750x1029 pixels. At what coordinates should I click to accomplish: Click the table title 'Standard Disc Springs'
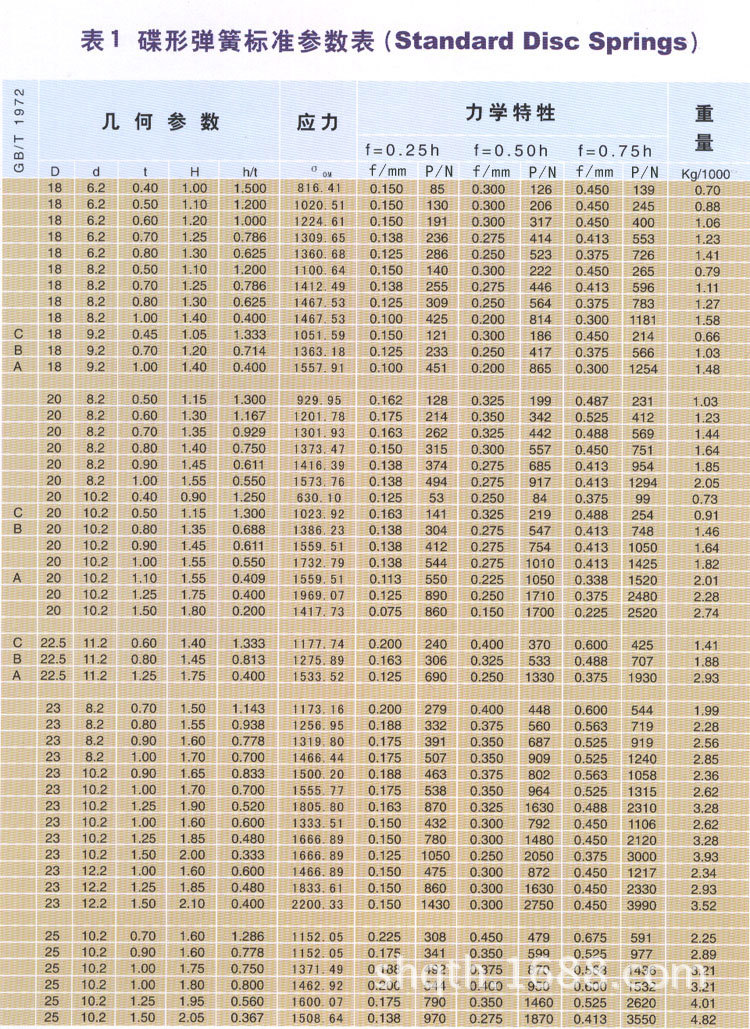542,41
